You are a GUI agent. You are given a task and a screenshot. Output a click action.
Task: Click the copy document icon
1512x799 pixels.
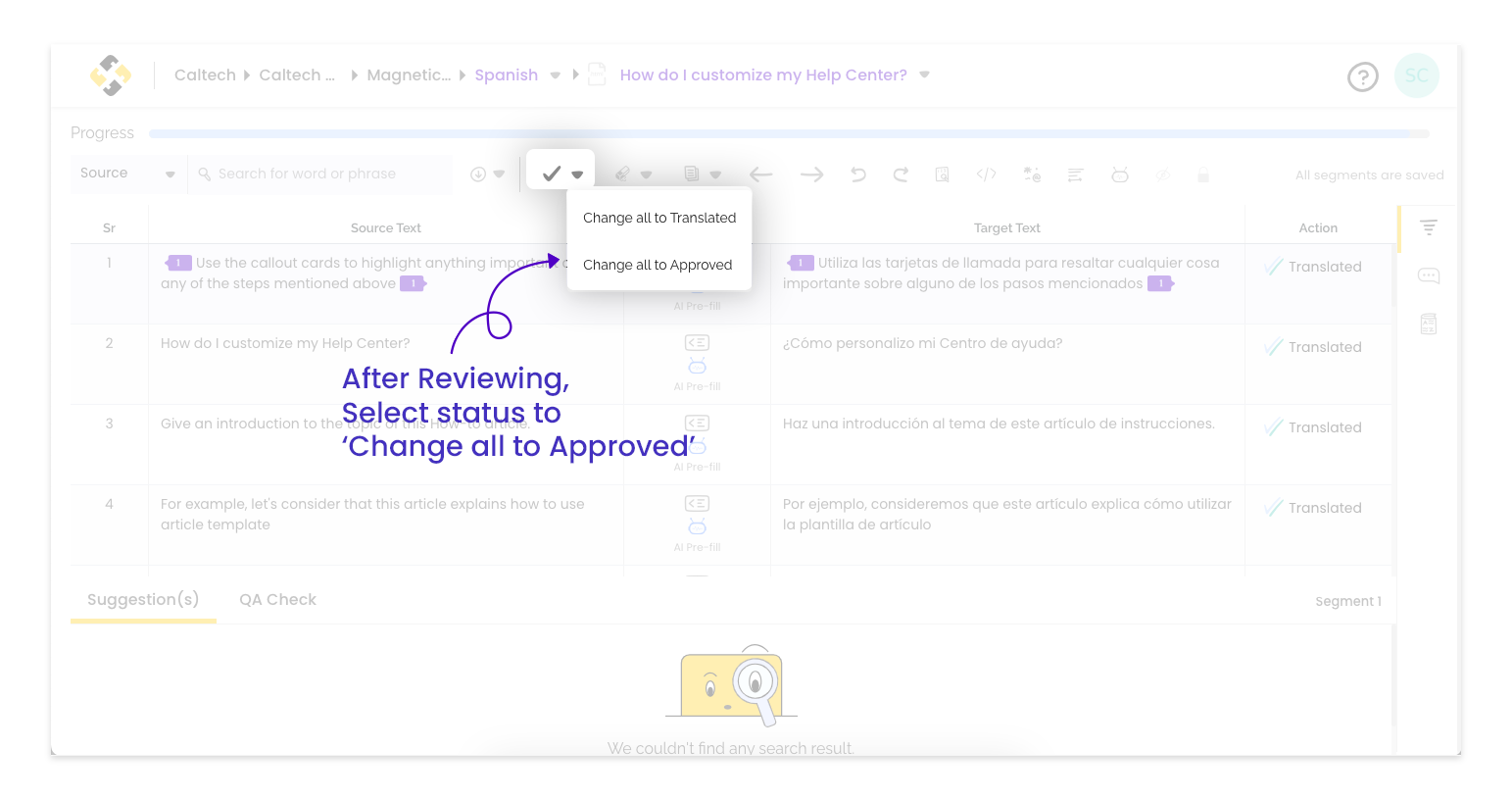point(692,175)
